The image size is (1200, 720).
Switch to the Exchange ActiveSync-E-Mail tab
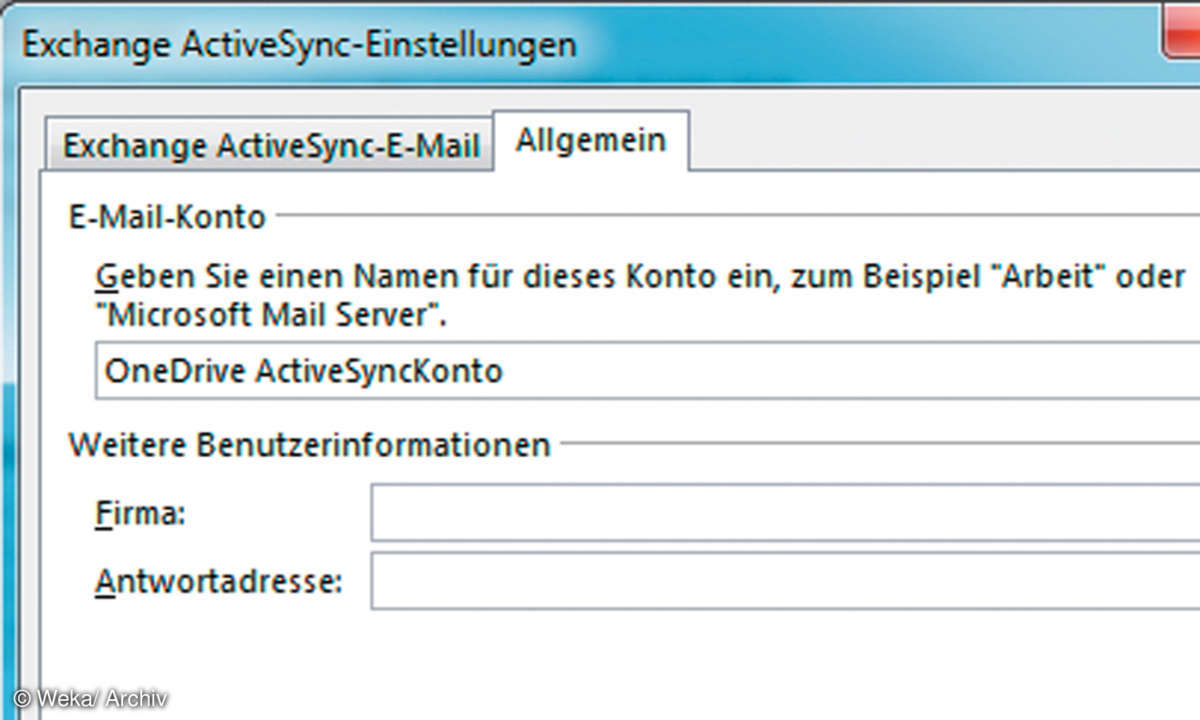271,146
